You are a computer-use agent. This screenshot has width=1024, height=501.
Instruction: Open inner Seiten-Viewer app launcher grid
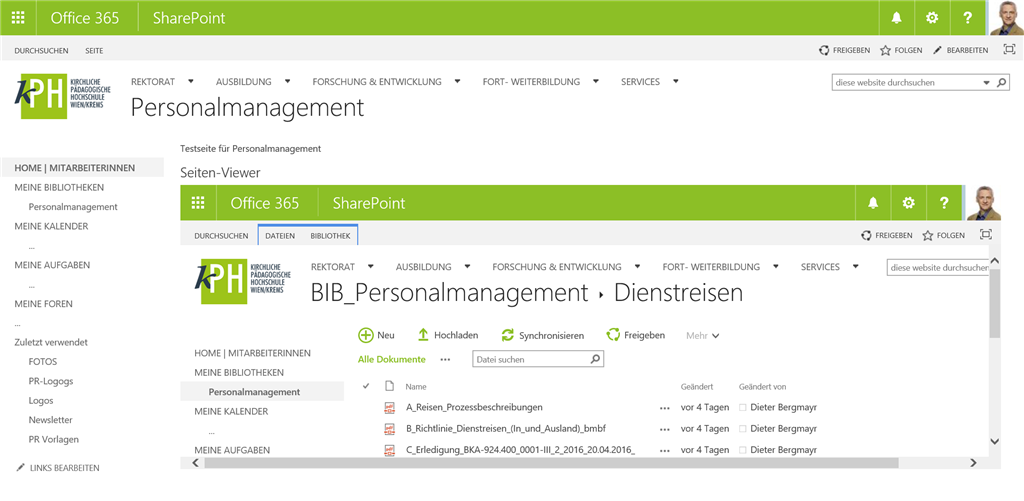click(x=198, y=203)
